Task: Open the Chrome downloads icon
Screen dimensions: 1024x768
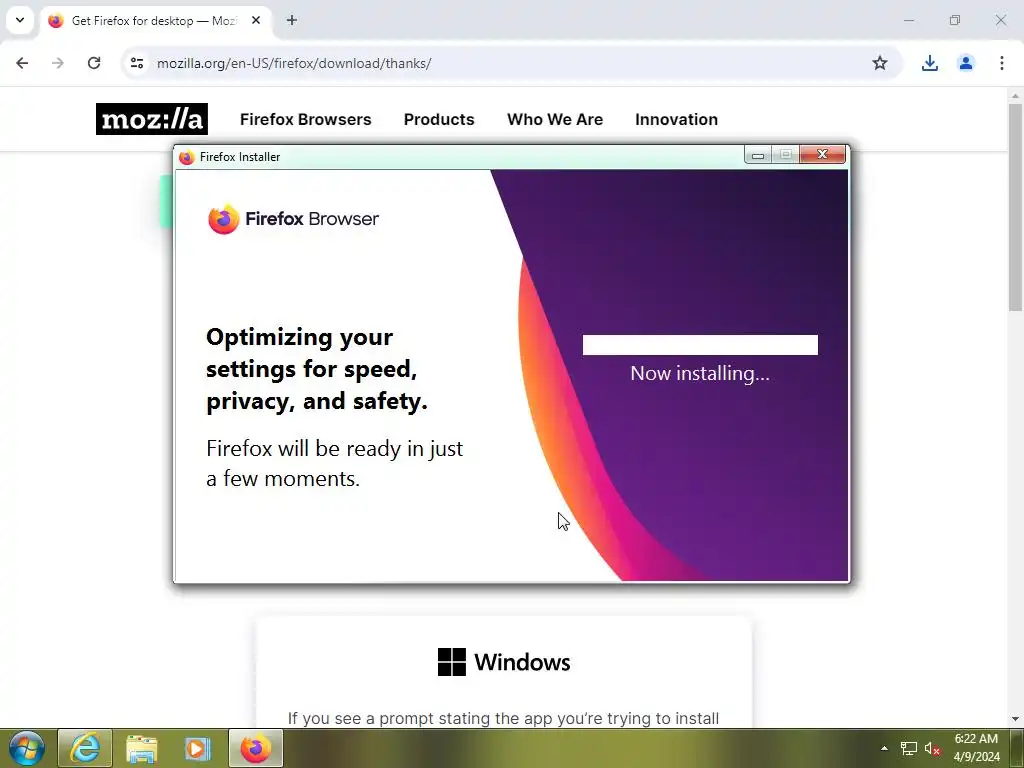Action: pos(929,63)
